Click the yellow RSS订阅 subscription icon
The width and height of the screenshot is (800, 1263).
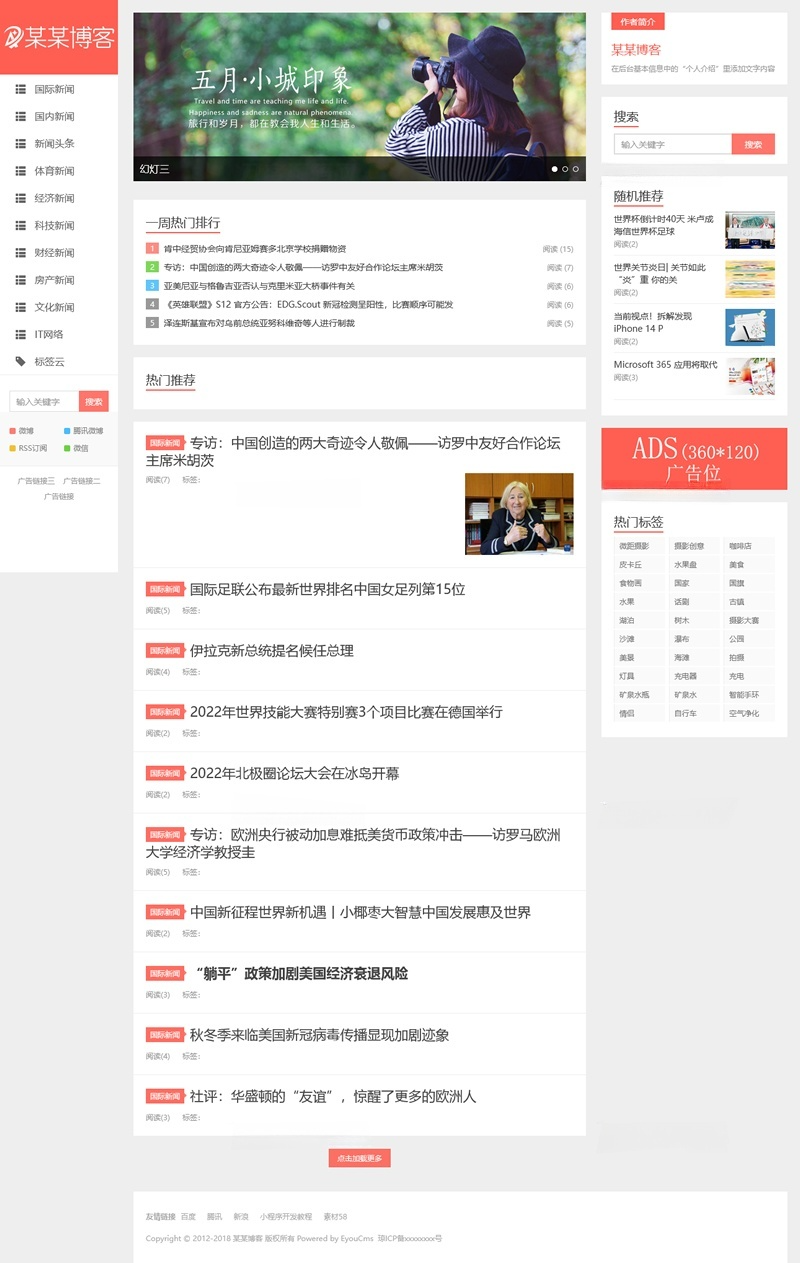click(12, 448)
